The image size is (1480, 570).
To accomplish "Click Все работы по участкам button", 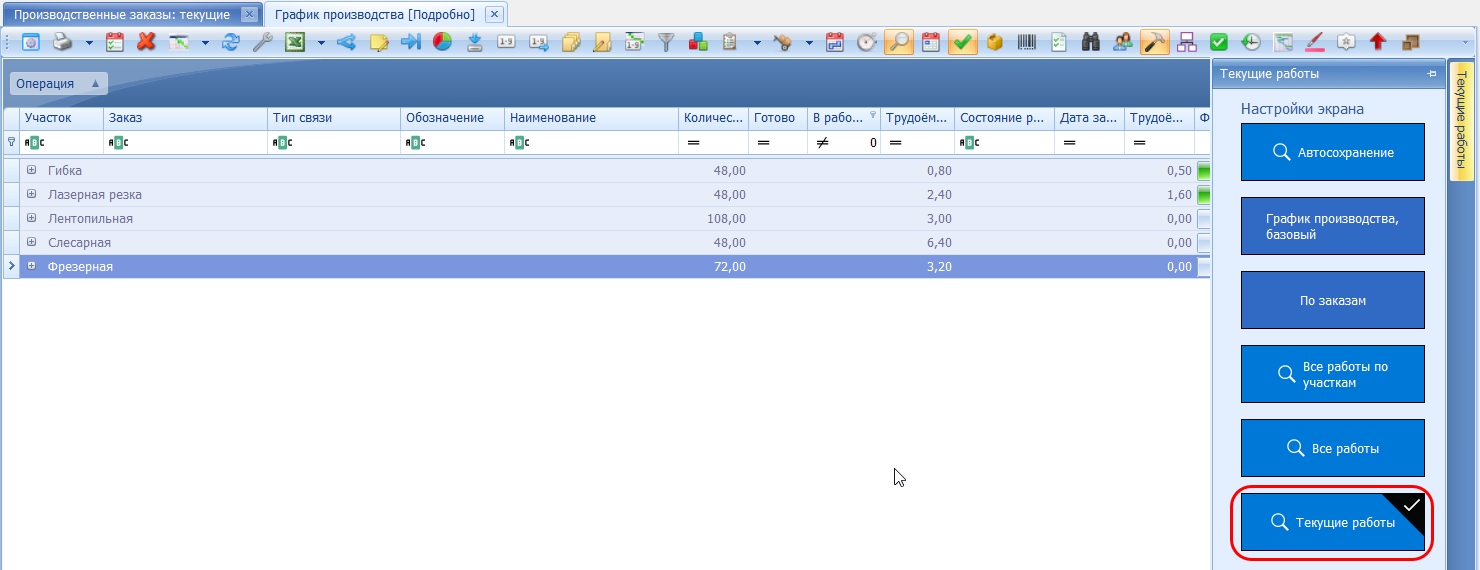I will 1332,374.
